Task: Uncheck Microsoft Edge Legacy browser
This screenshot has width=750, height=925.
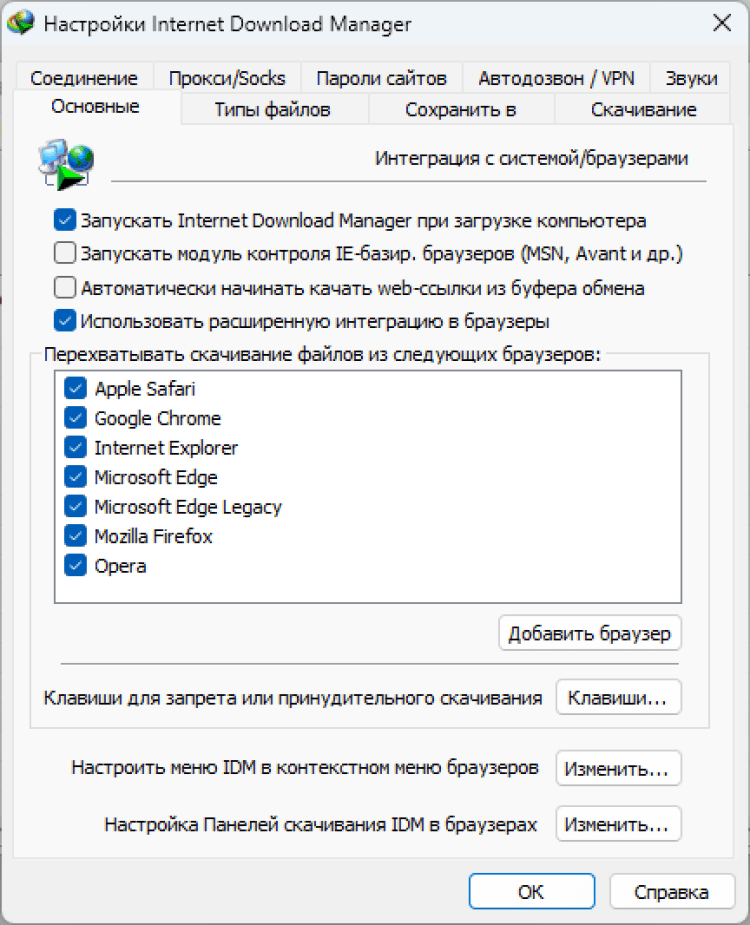Action: pos(76,506)
